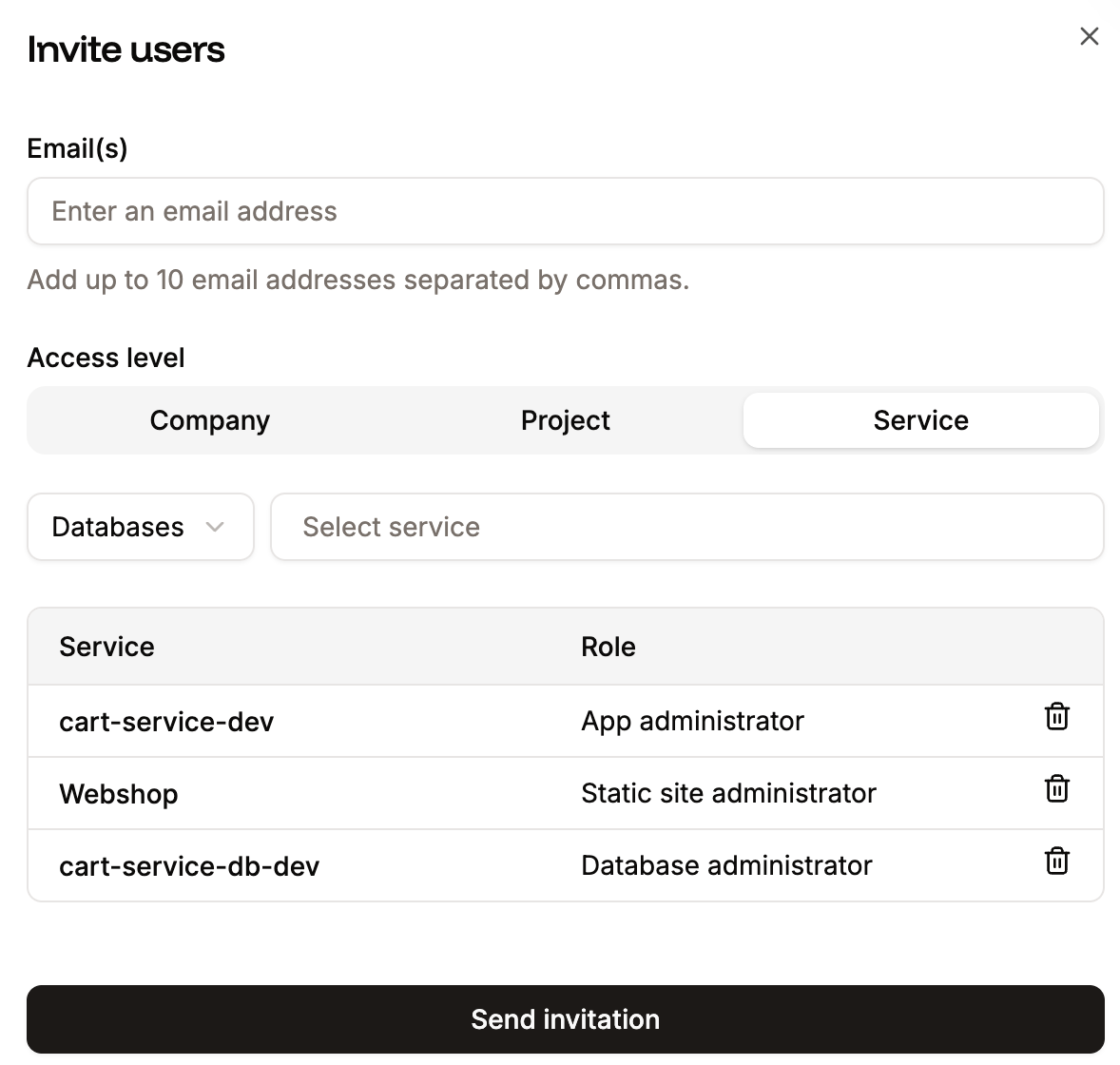
Task: Close the Invite users dialog
Action: point(1089,36)
